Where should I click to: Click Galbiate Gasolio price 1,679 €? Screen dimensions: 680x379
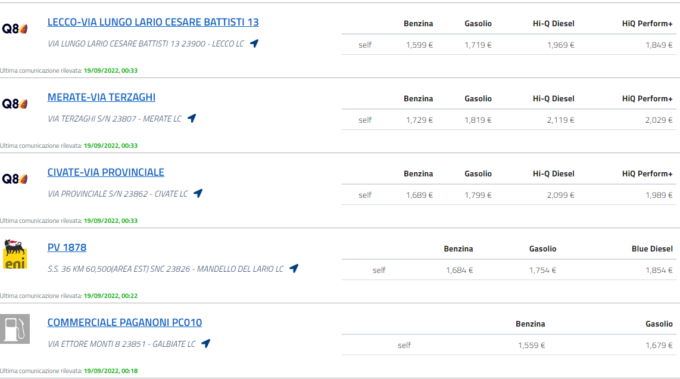(x=659, y=345)
